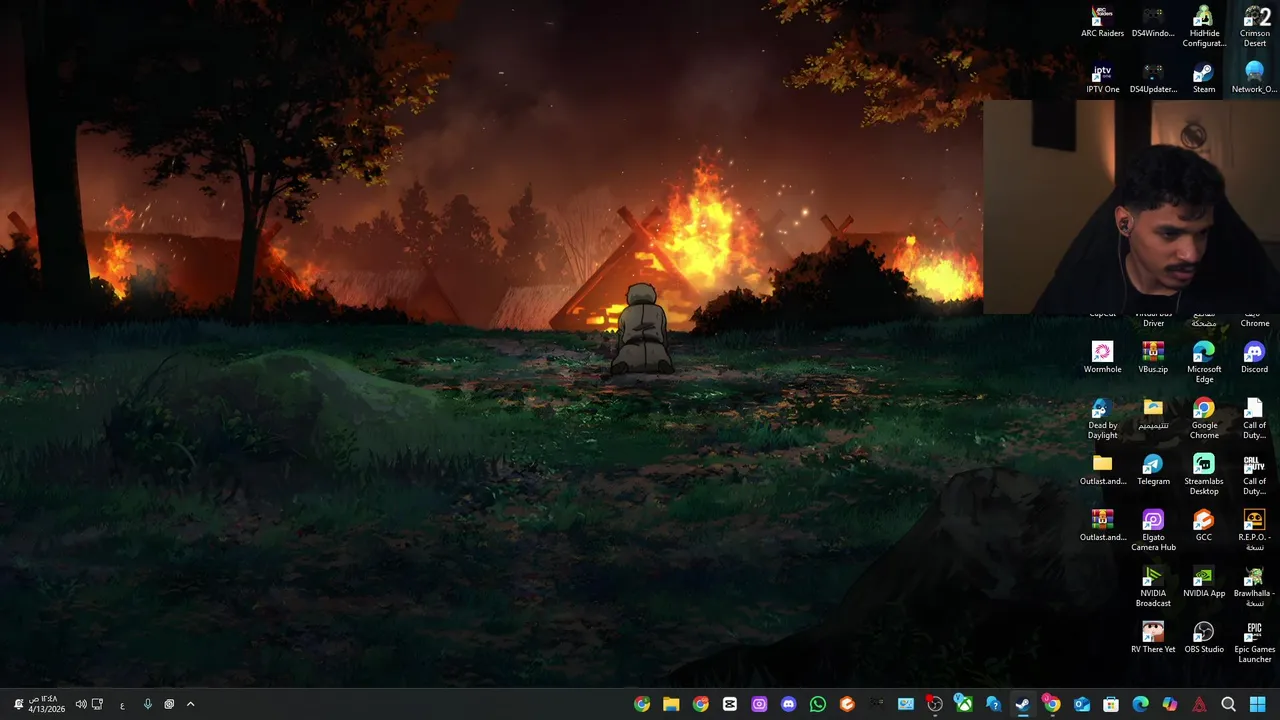The width and height of the screenshot is (1280, 720).
Task: Open the ARC Raiders desktop shortcut
Action: pos(1102,22)
